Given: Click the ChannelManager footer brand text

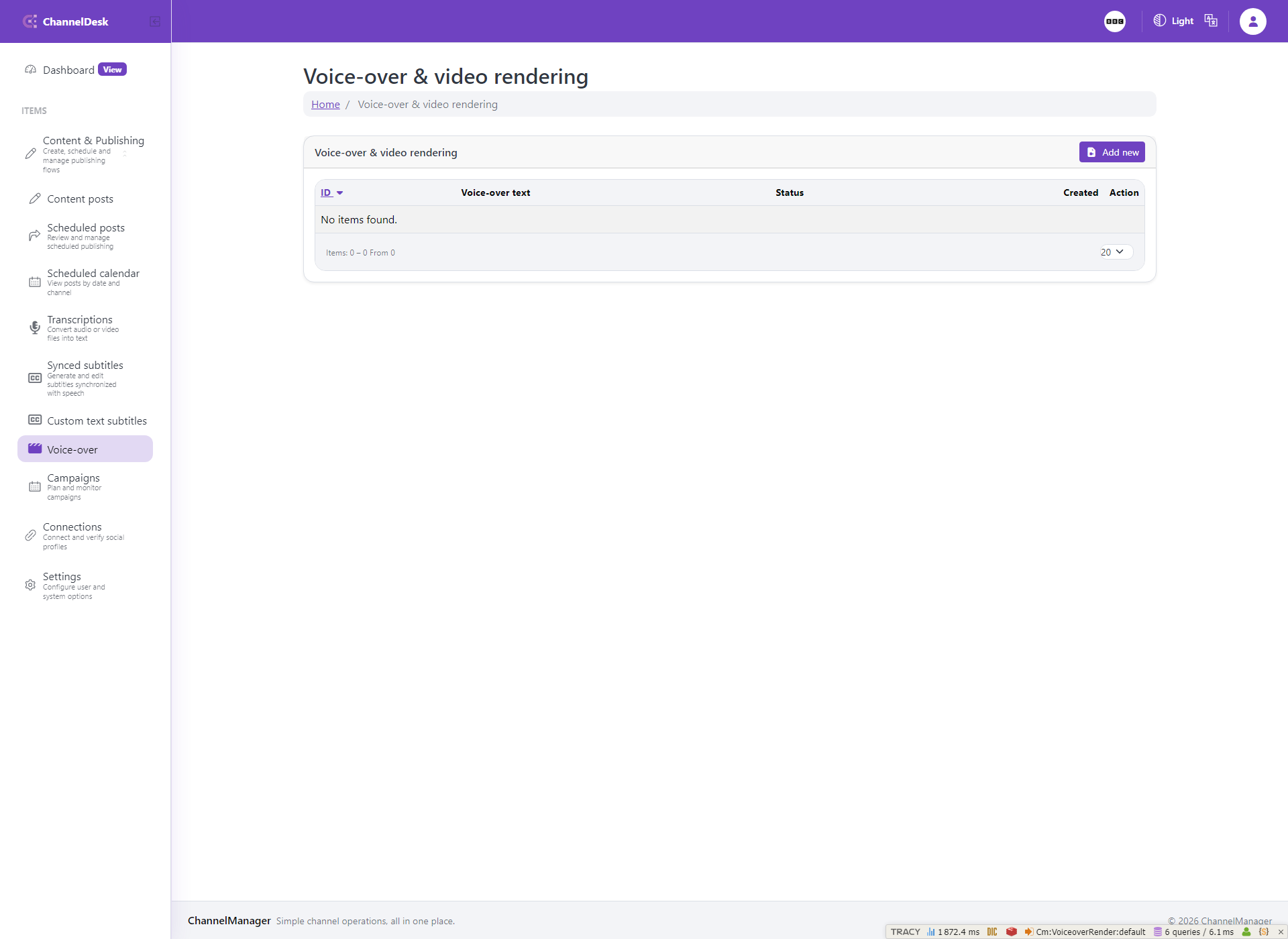Looking at the screenshot, I should 229,921.
